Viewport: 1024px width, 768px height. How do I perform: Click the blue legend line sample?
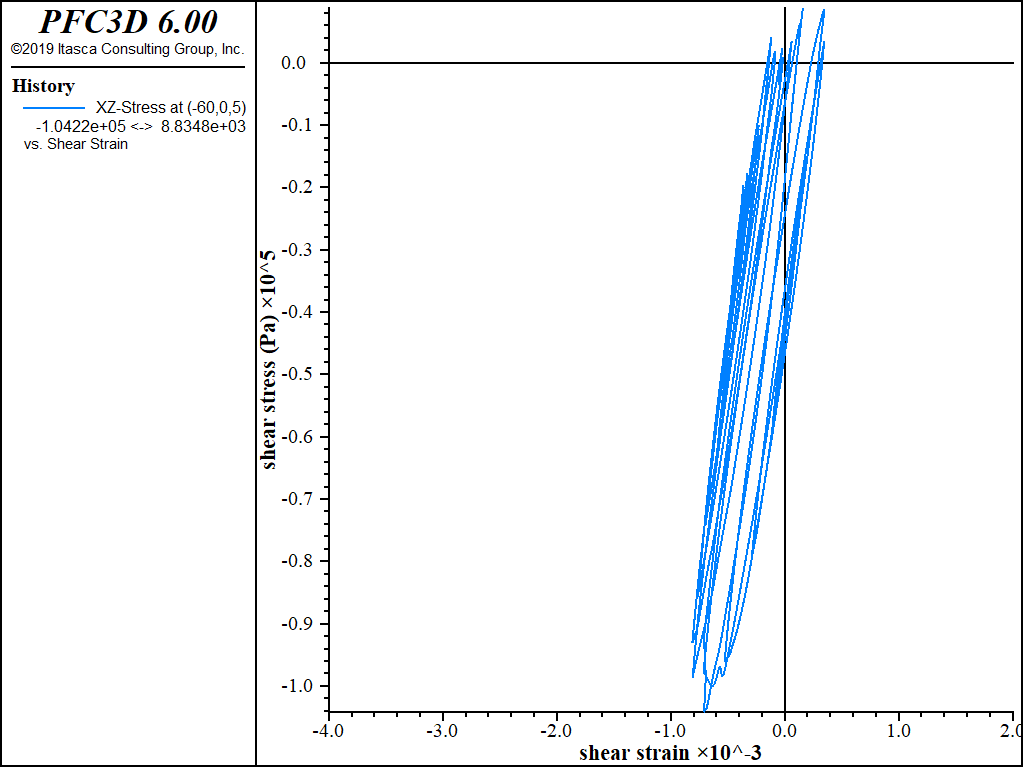pyautogui.click(x=54, y=108)
